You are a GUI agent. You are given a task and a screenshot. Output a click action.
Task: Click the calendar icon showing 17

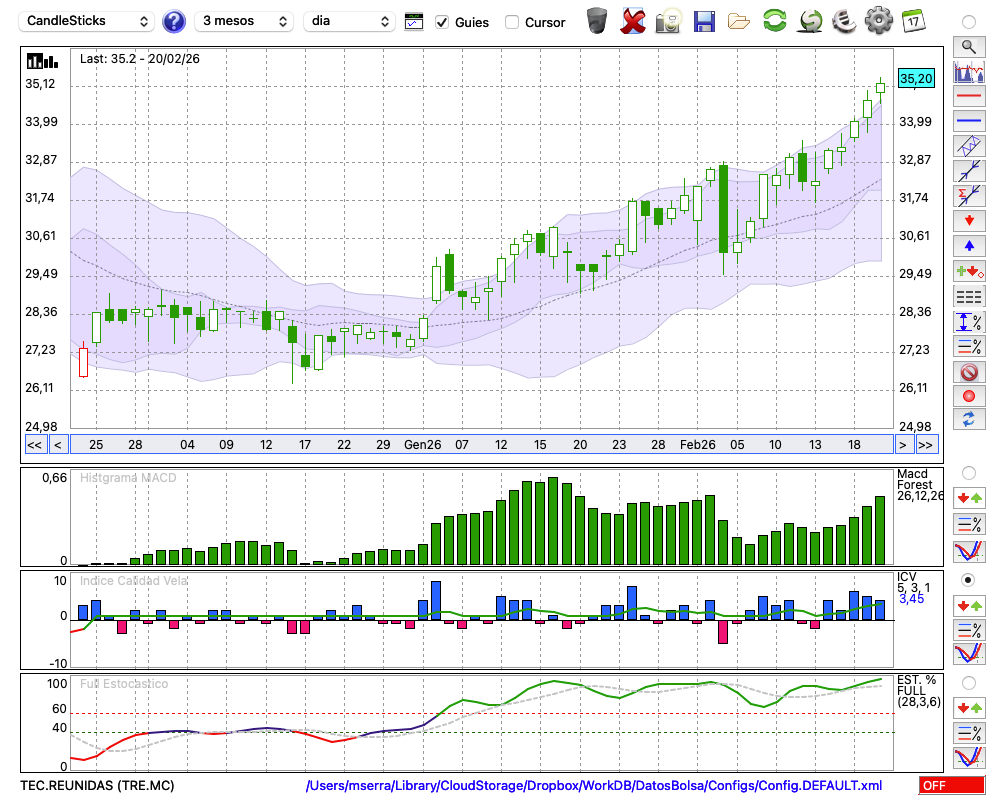pyautogui.click(x=913, y=21)
